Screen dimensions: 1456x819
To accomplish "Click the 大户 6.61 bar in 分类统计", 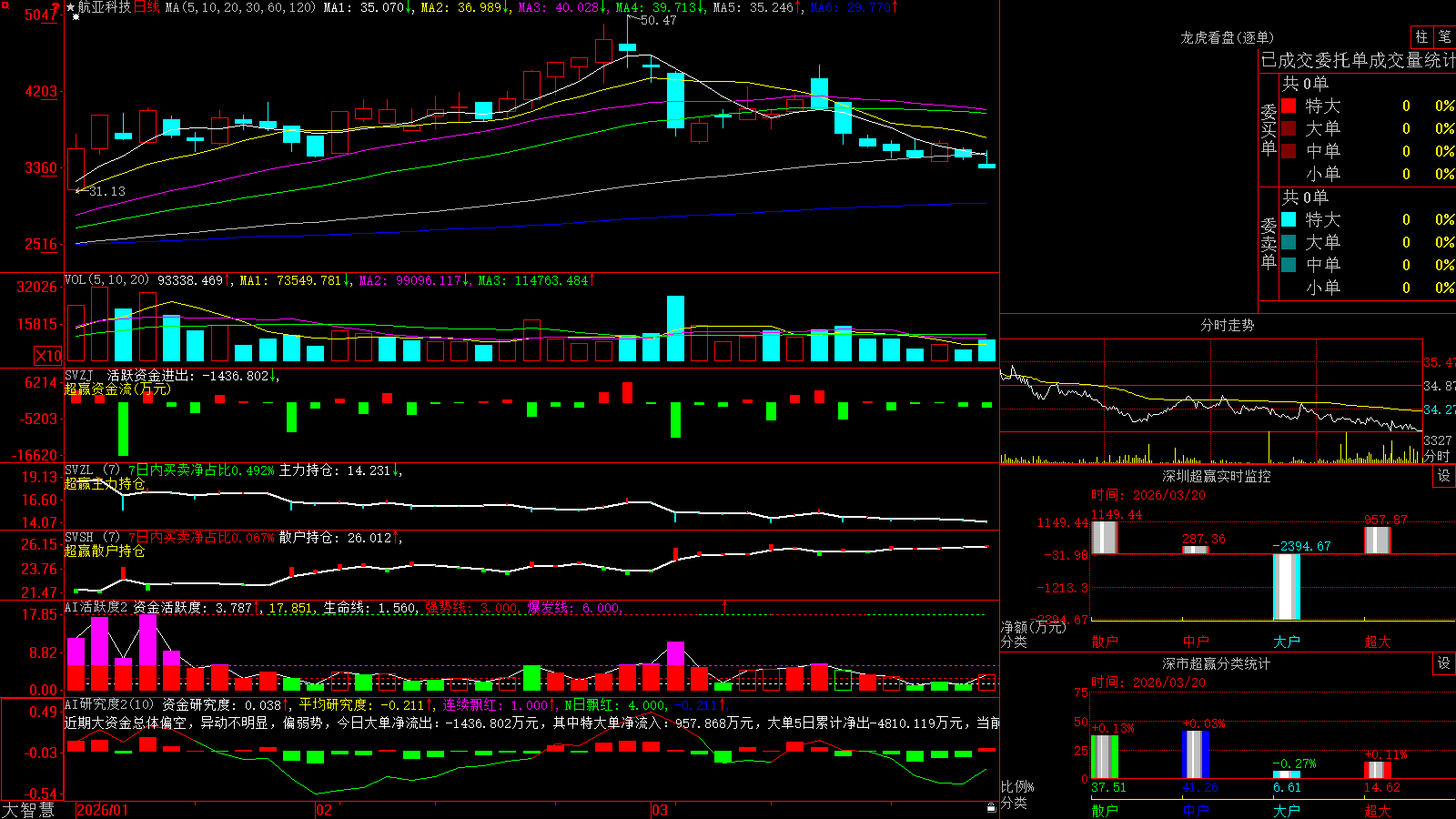I will click(x=1287, y=774).
